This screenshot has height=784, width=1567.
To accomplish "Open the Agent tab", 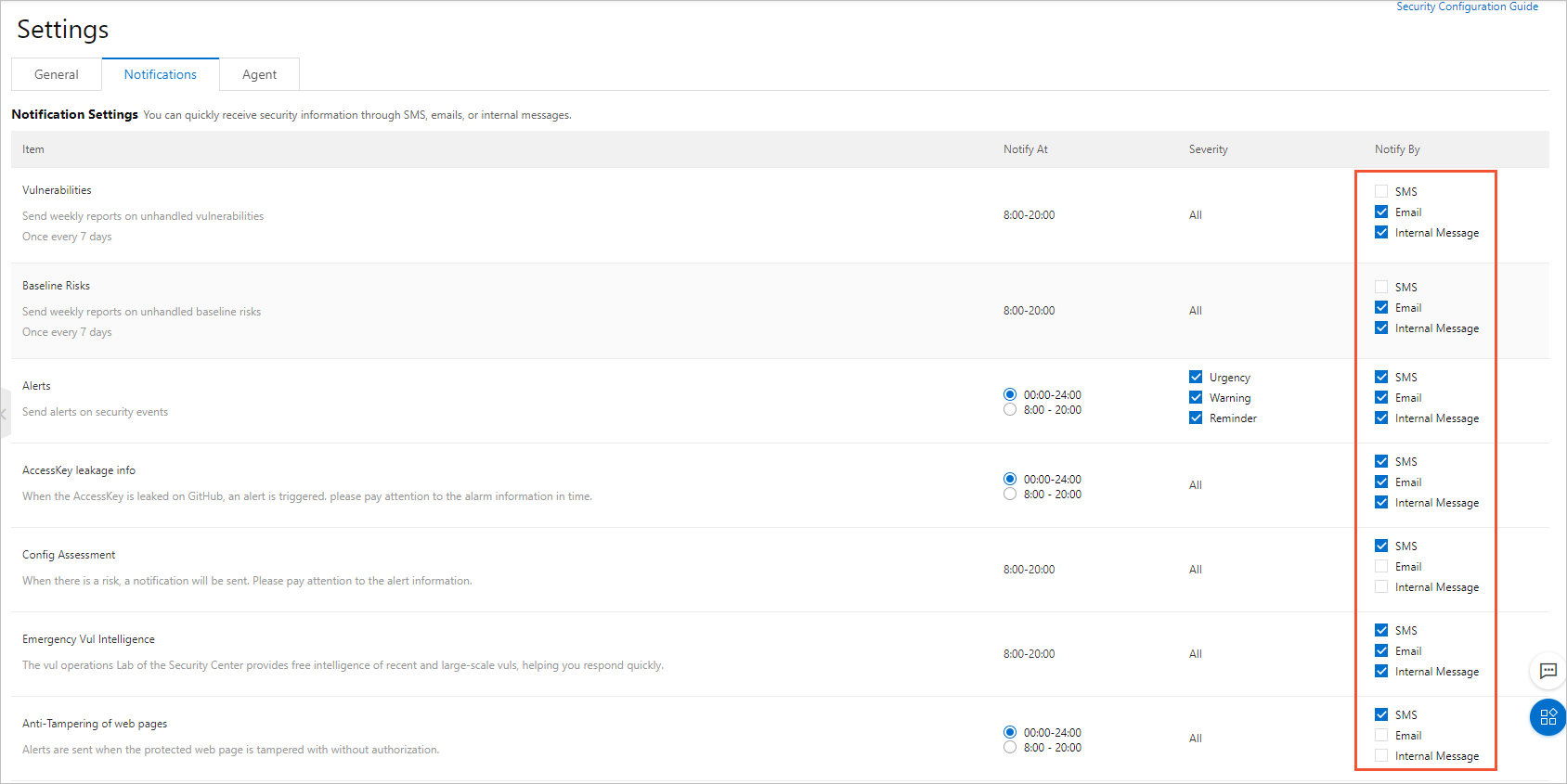I will coord(259,74).
